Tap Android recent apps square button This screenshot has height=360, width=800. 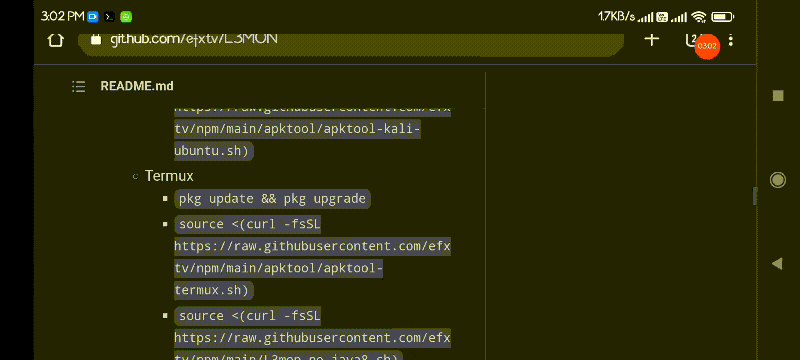[x=778, y=96]
